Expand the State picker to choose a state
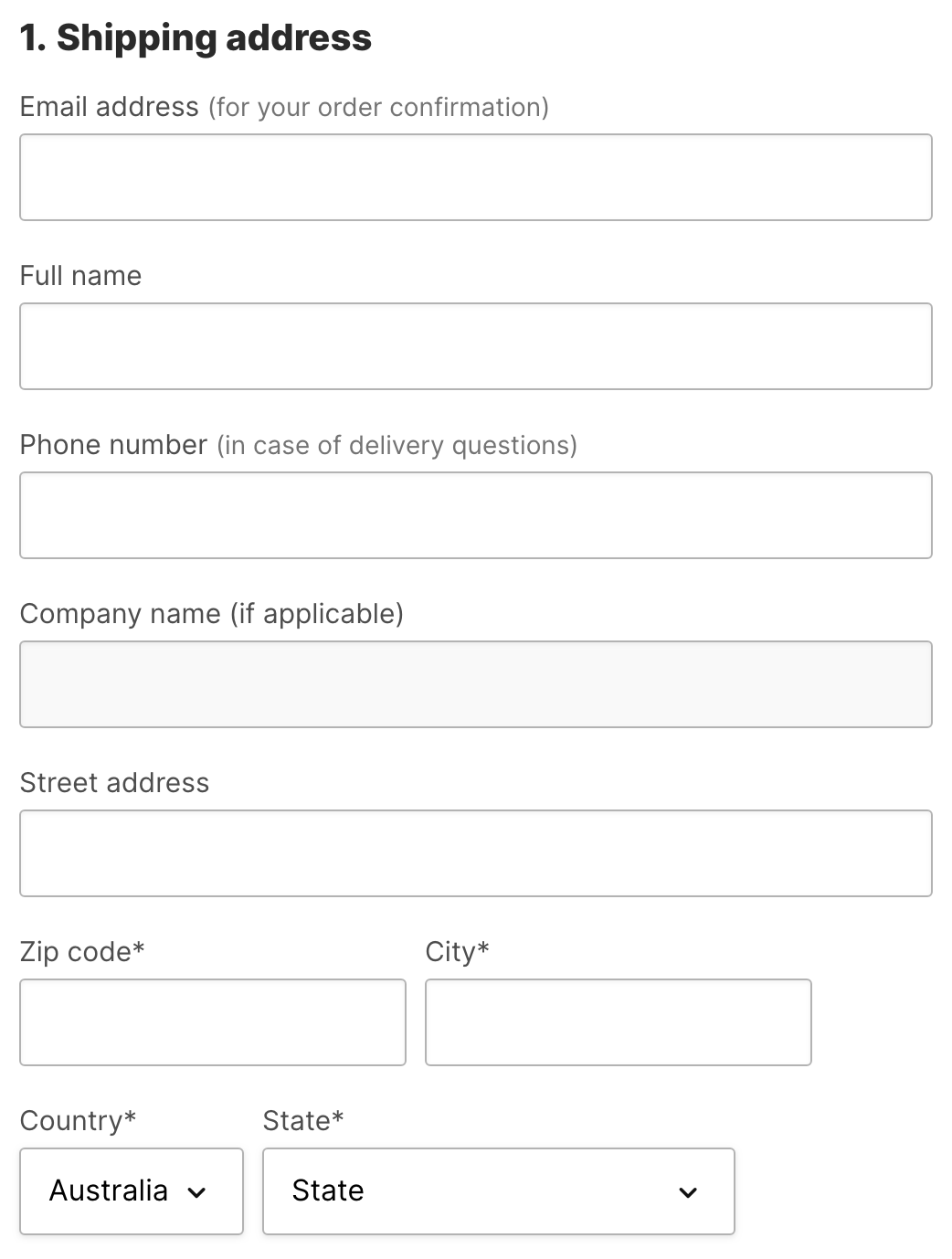The width and height of the screenshot is (952, 1259). click(498, 1191)
